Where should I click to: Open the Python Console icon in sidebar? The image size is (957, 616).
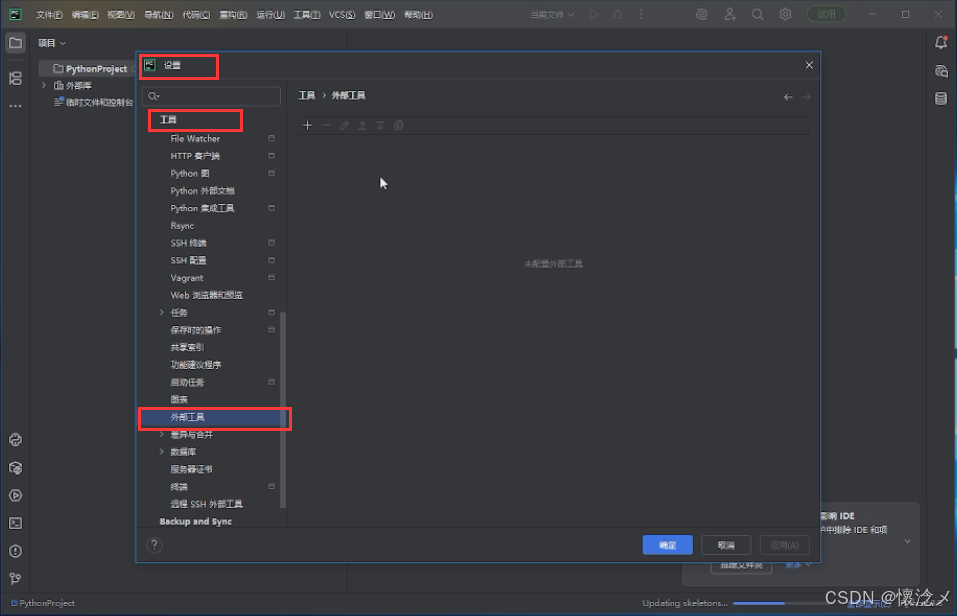[15, 440]
